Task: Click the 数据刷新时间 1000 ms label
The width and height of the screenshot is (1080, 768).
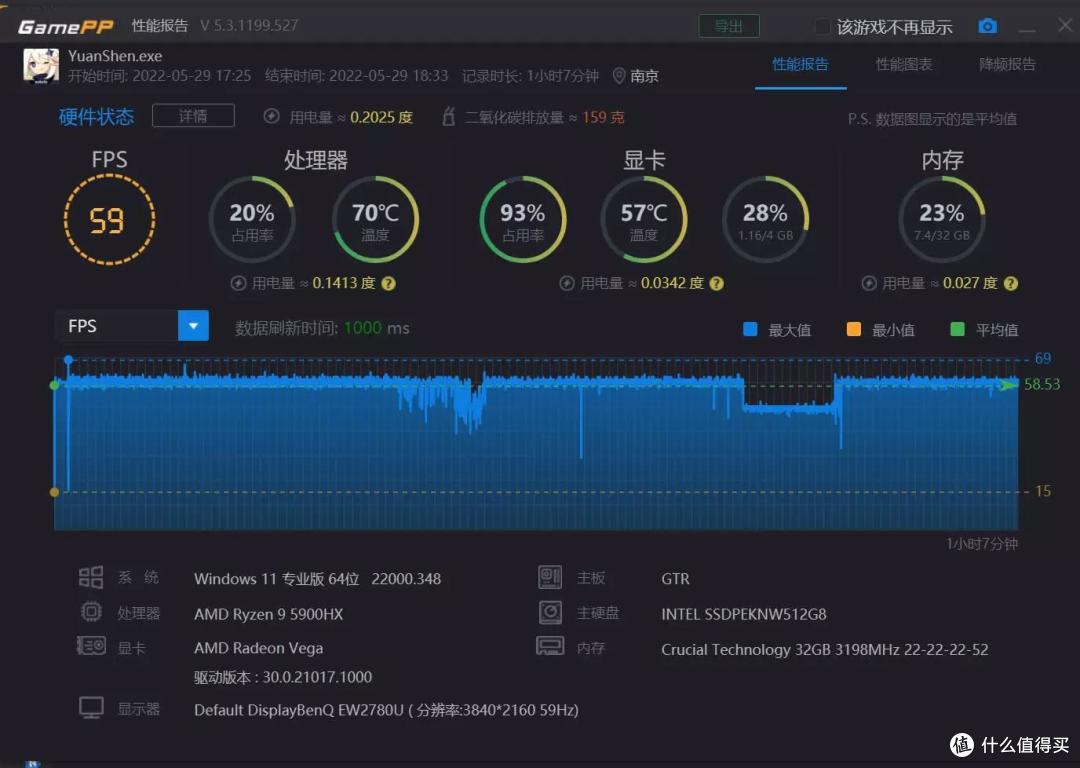Action: click(322, 328)
